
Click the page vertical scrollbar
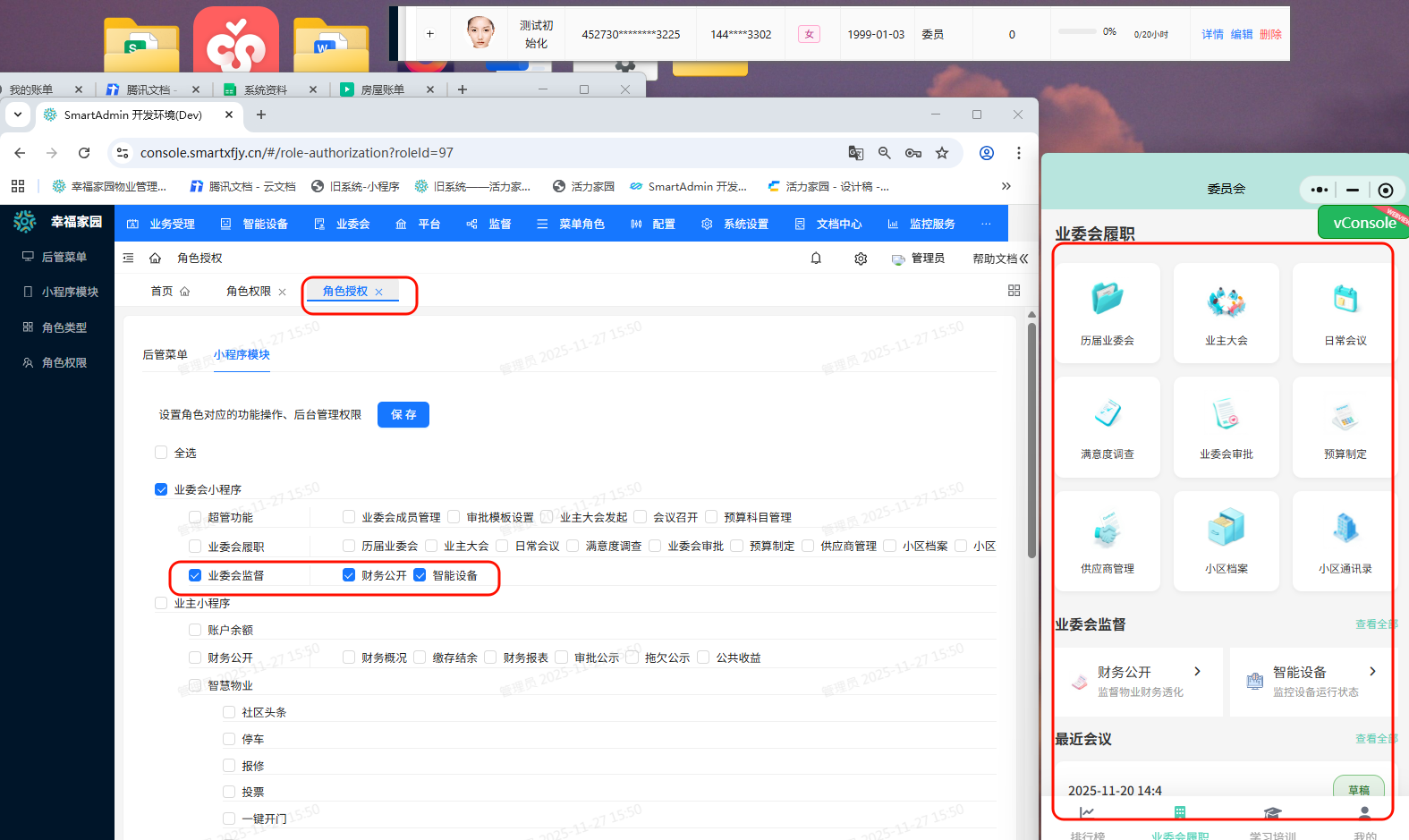tap(1031, 438)
